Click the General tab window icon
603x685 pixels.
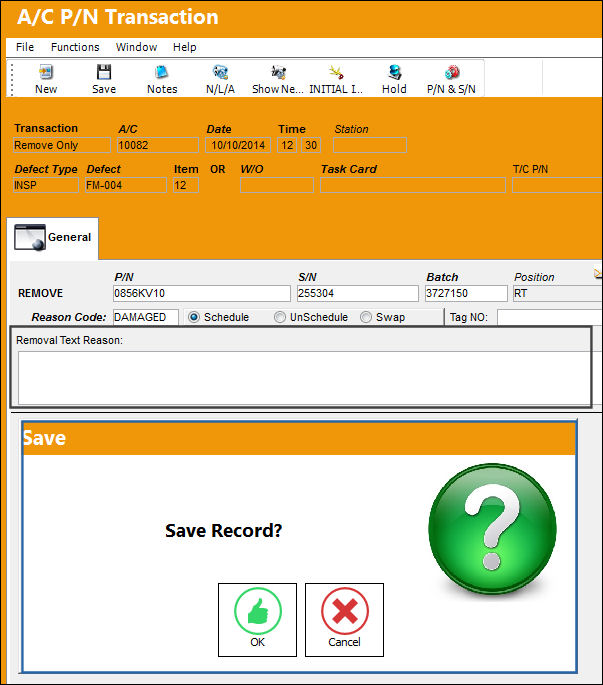pos(30,237)
